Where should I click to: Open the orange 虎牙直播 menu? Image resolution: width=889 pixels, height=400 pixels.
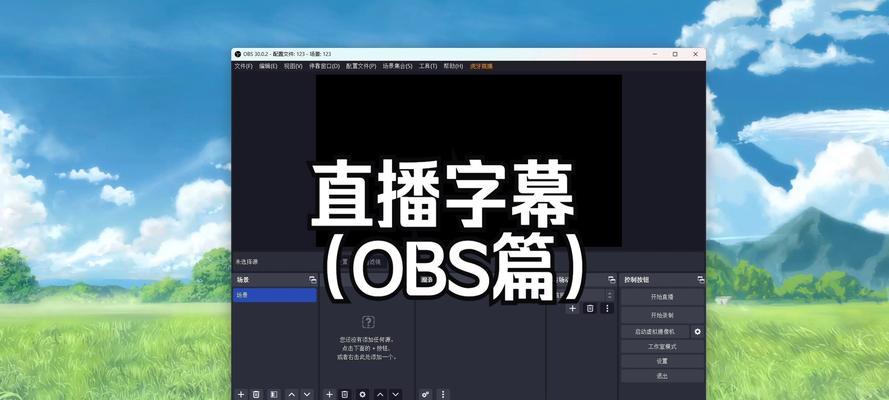pyautogui.click(x=481, y=66)
